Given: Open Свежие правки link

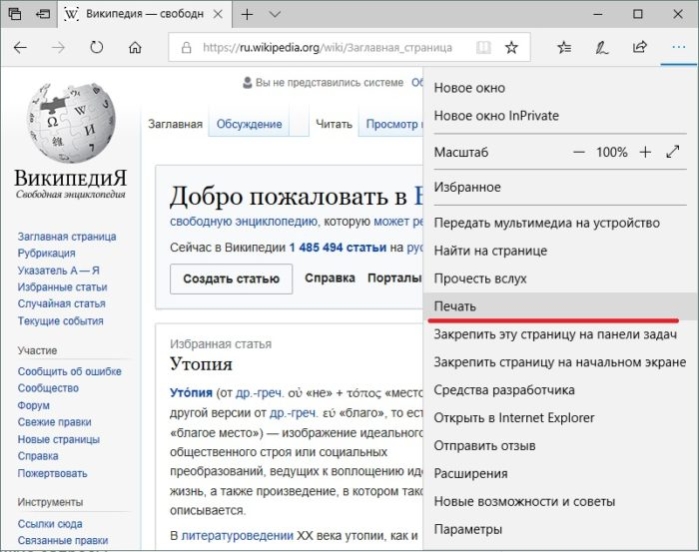Looking at the screenshot, I should 54,422.
